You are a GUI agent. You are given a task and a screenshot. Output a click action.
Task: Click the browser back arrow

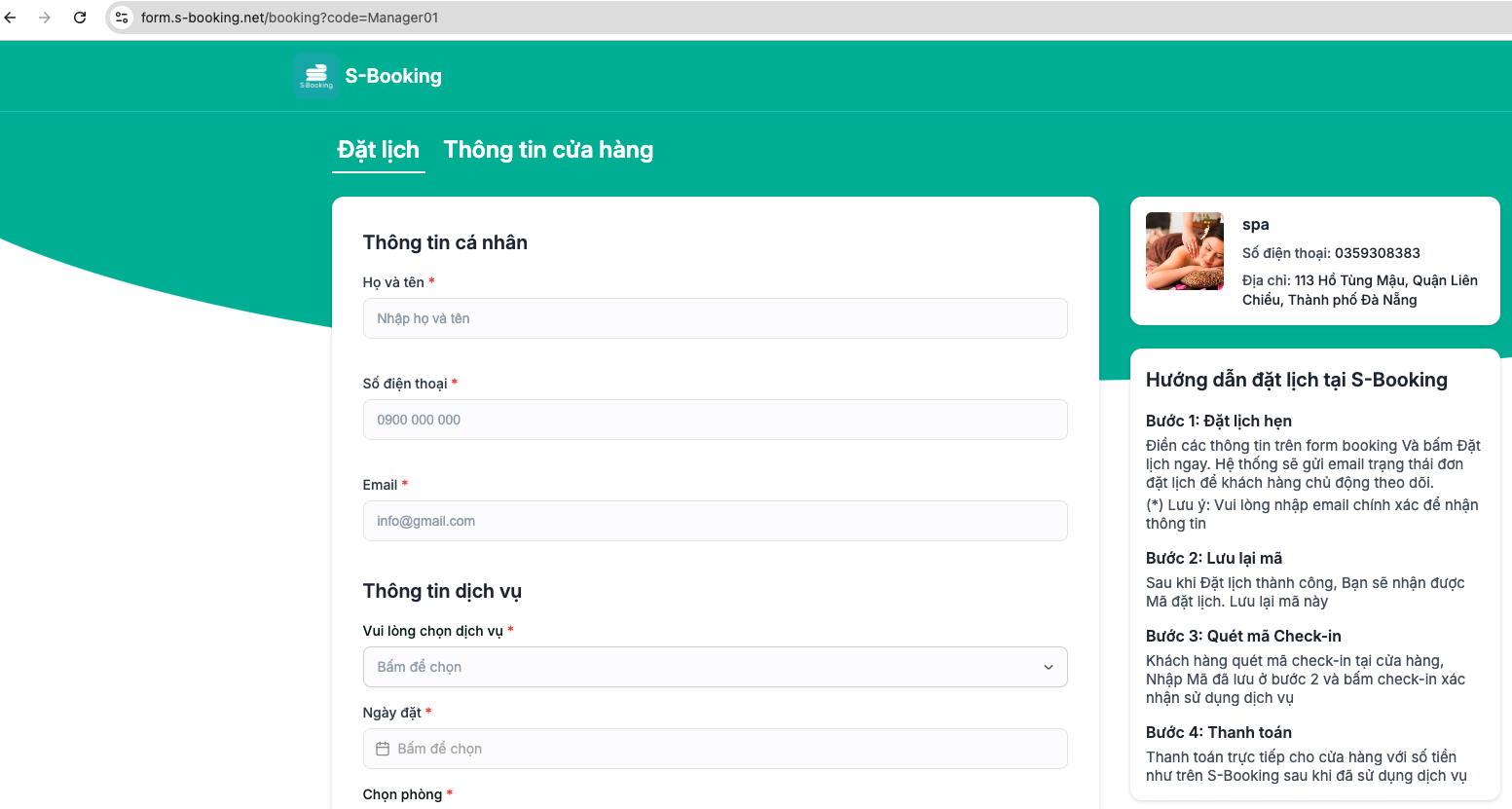[x=11, y=18]
